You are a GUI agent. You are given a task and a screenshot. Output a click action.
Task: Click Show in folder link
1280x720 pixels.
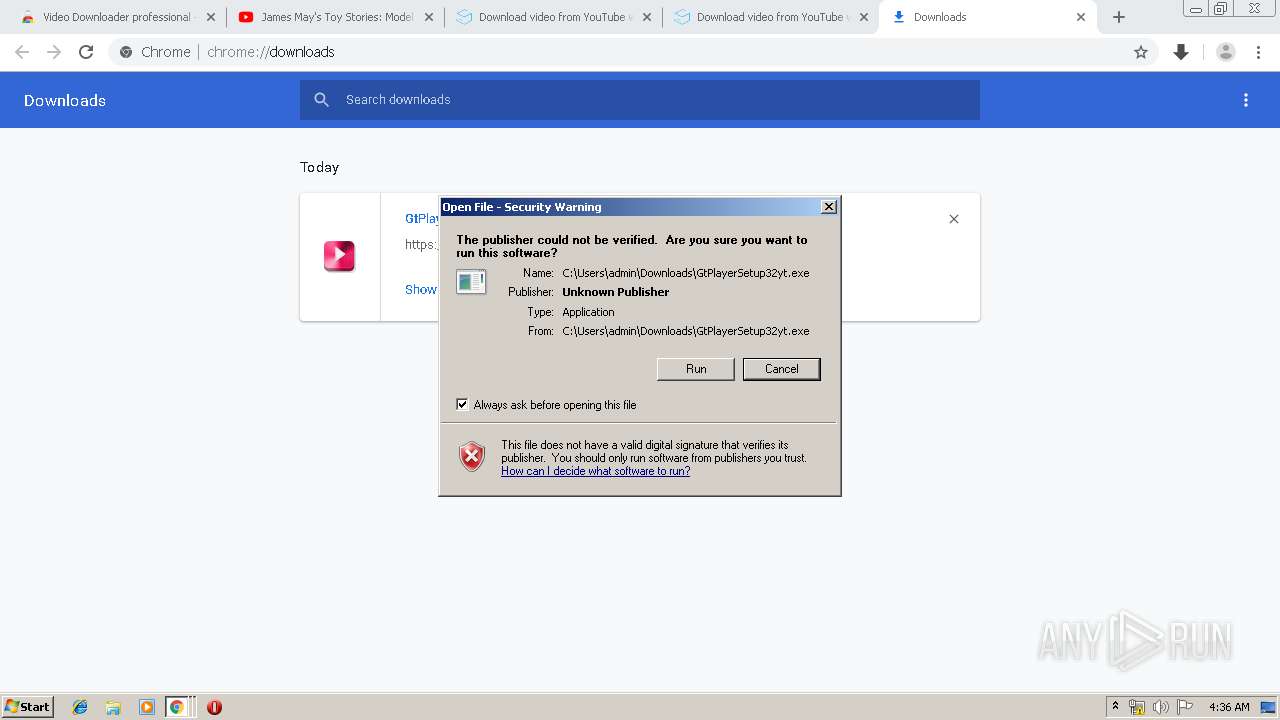pos(421,289)
